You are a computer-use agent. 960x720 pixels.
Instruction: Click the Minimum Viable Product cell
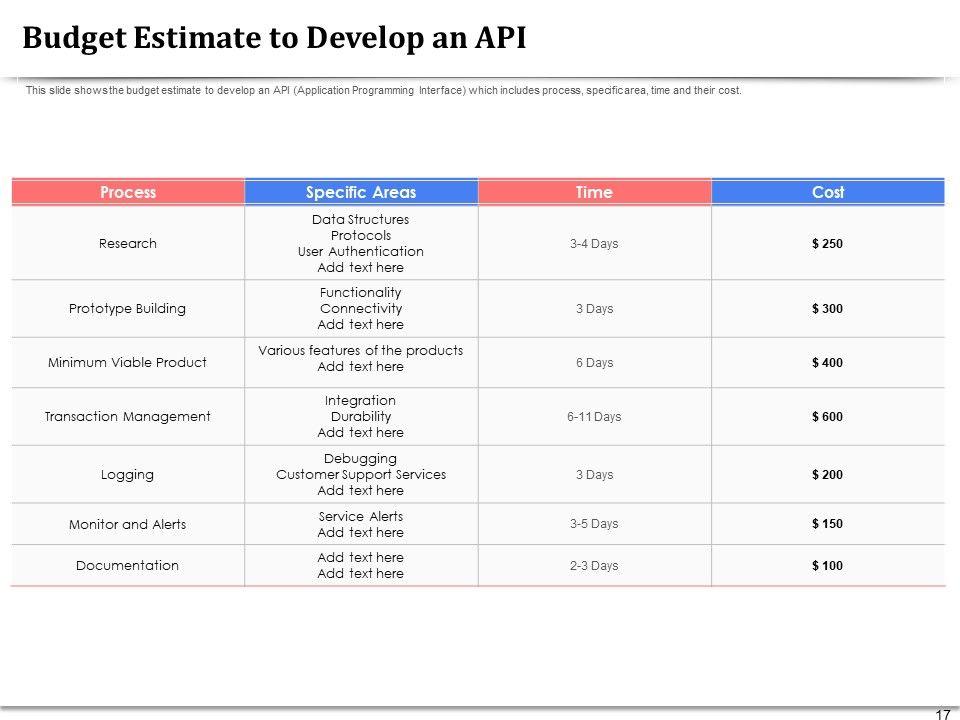pos(128,362)
